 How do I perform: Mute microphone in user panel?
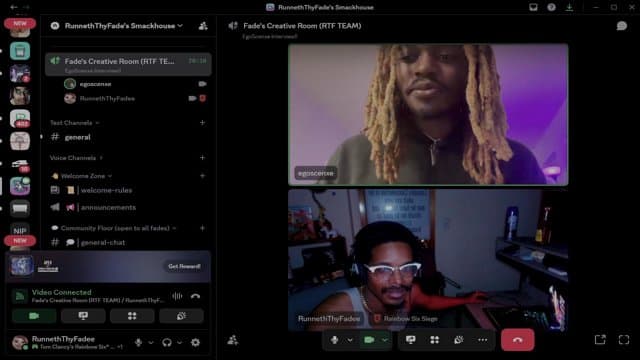(138, 342)
